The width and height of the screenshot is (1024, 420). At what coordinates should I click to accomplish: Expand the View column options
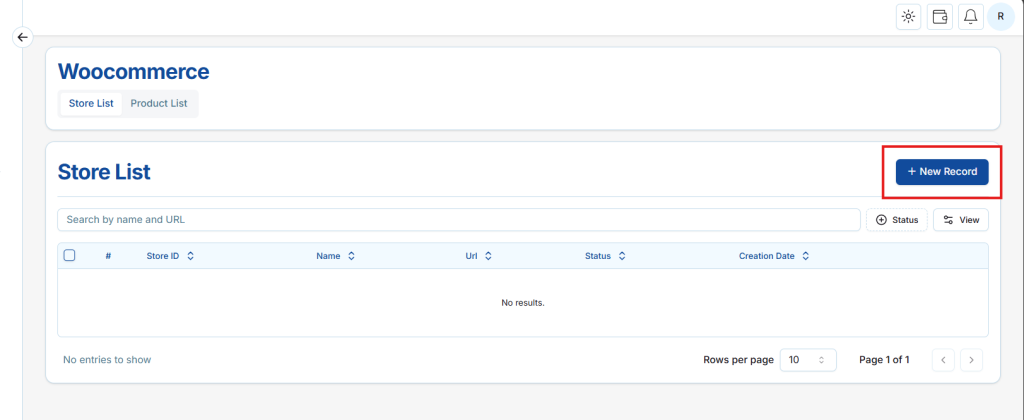click(960, 220)
